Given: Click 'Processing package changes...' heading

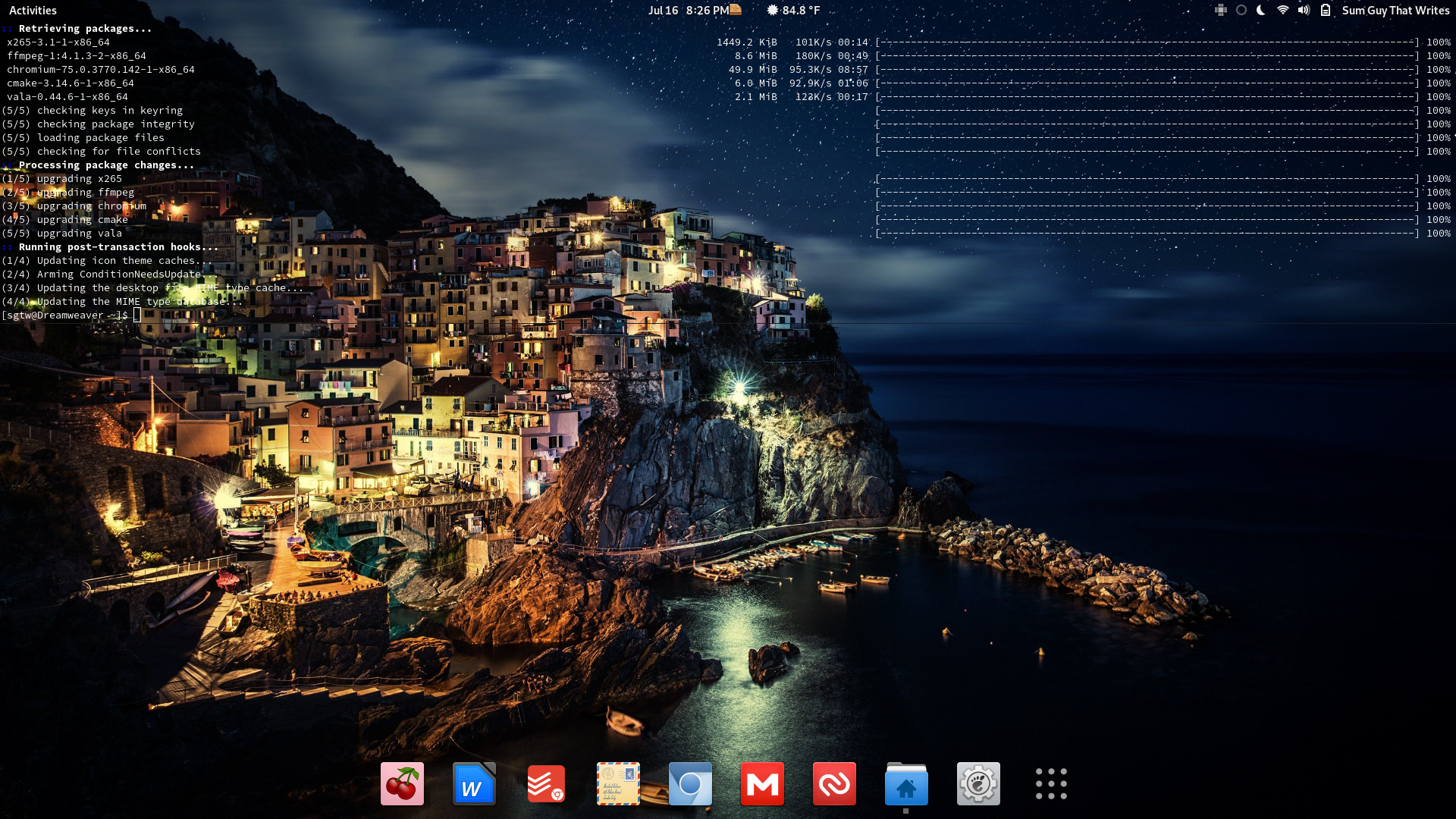Looking at the screenshot, I should pyautogui.click(x=106, y=165).
